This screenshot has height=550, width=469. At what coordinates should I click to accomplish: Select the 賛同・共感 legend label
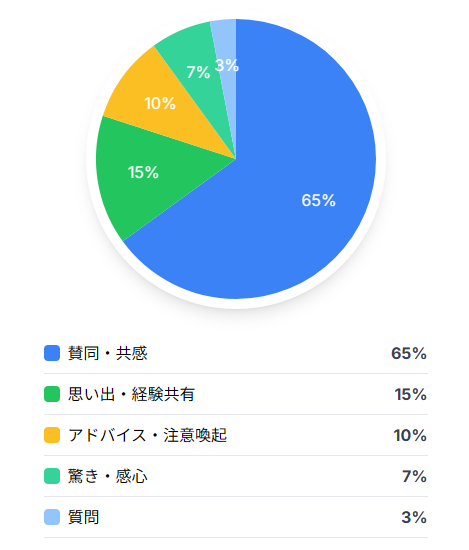pos(108,353)
